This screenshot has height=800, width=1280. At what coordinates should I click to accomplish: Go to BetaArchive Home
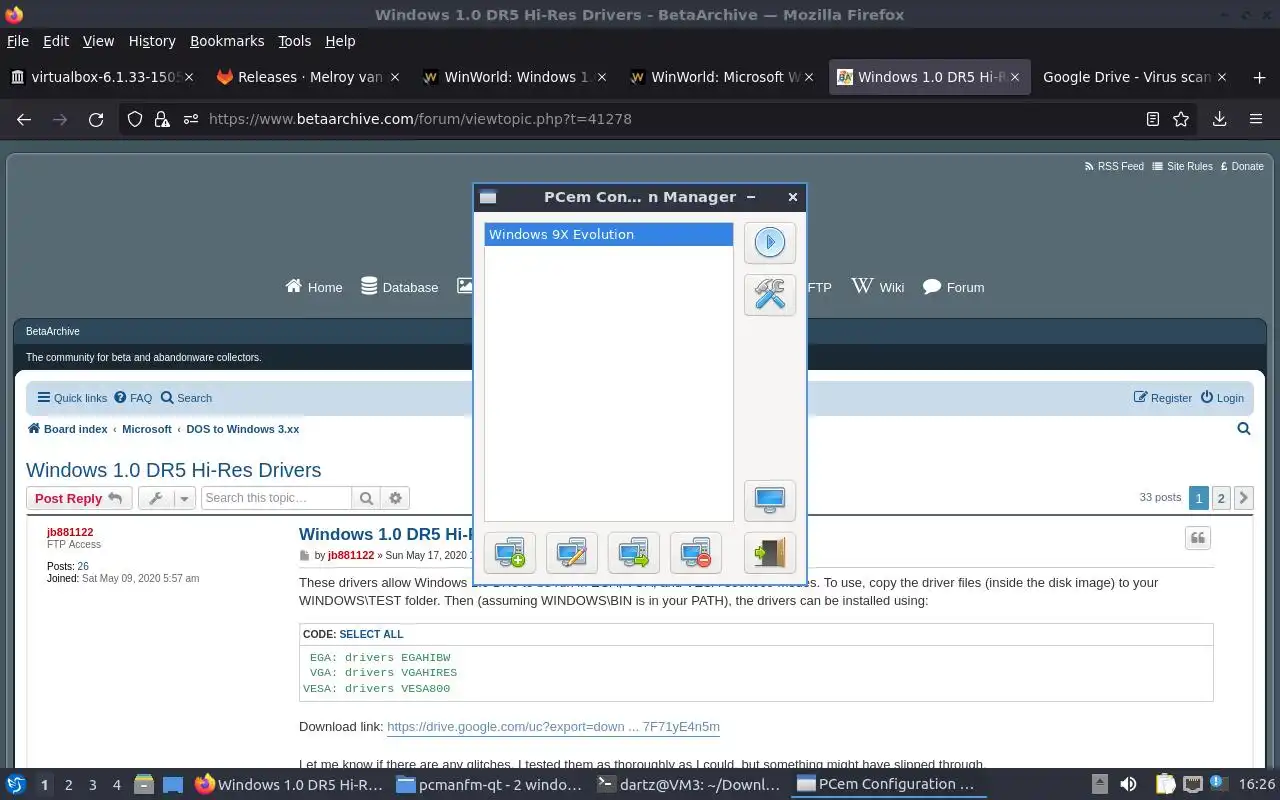click(x=314, y=287)
